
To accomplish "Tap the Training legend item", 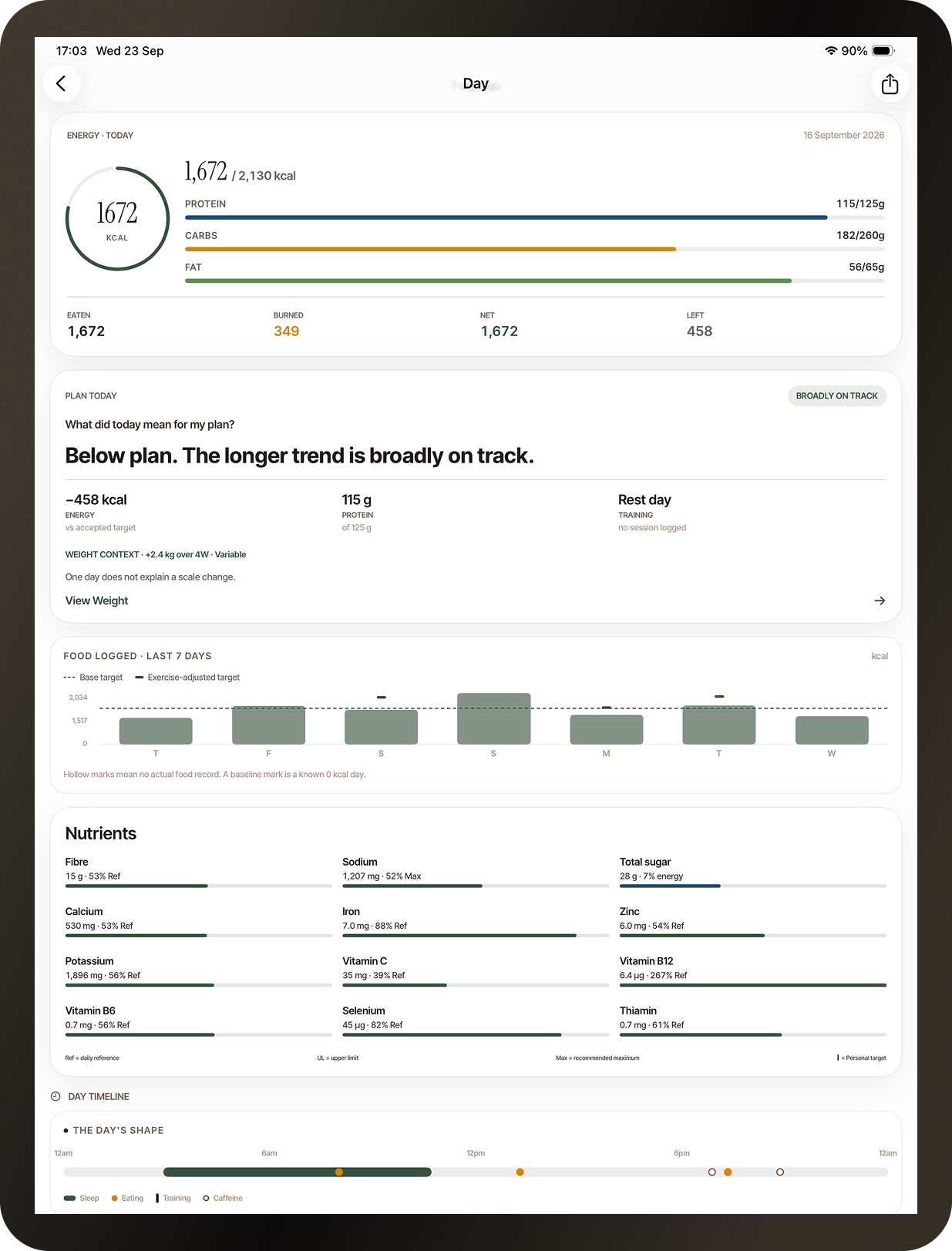I will click(x=173, y=1198).
